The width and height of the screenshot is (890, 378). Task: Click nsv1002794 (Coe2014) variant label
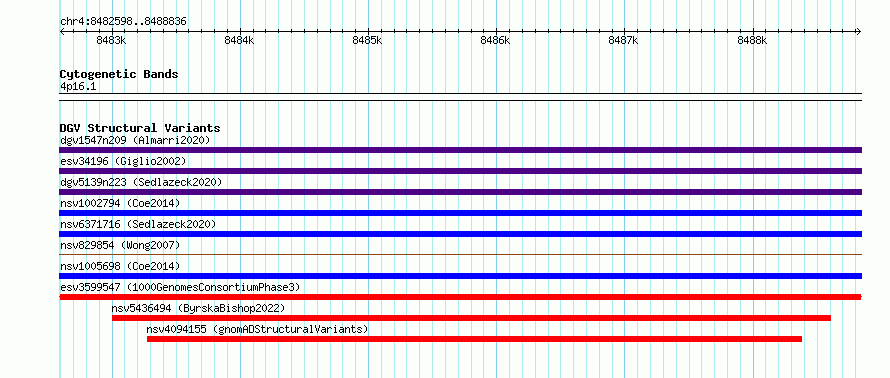coord(120,203)
